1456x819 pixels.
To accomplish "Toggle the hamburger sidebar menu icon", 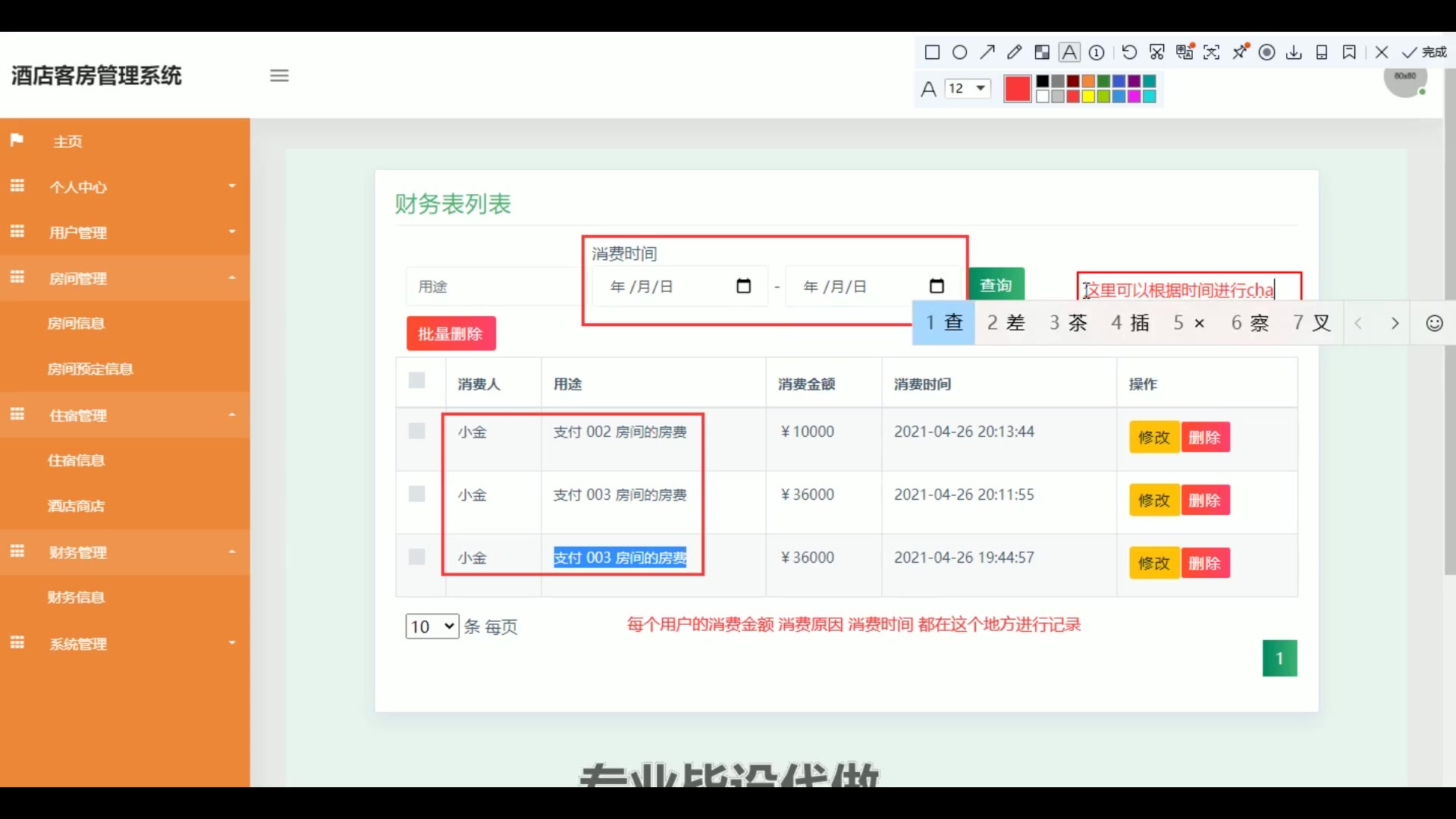I will point(279,76).
